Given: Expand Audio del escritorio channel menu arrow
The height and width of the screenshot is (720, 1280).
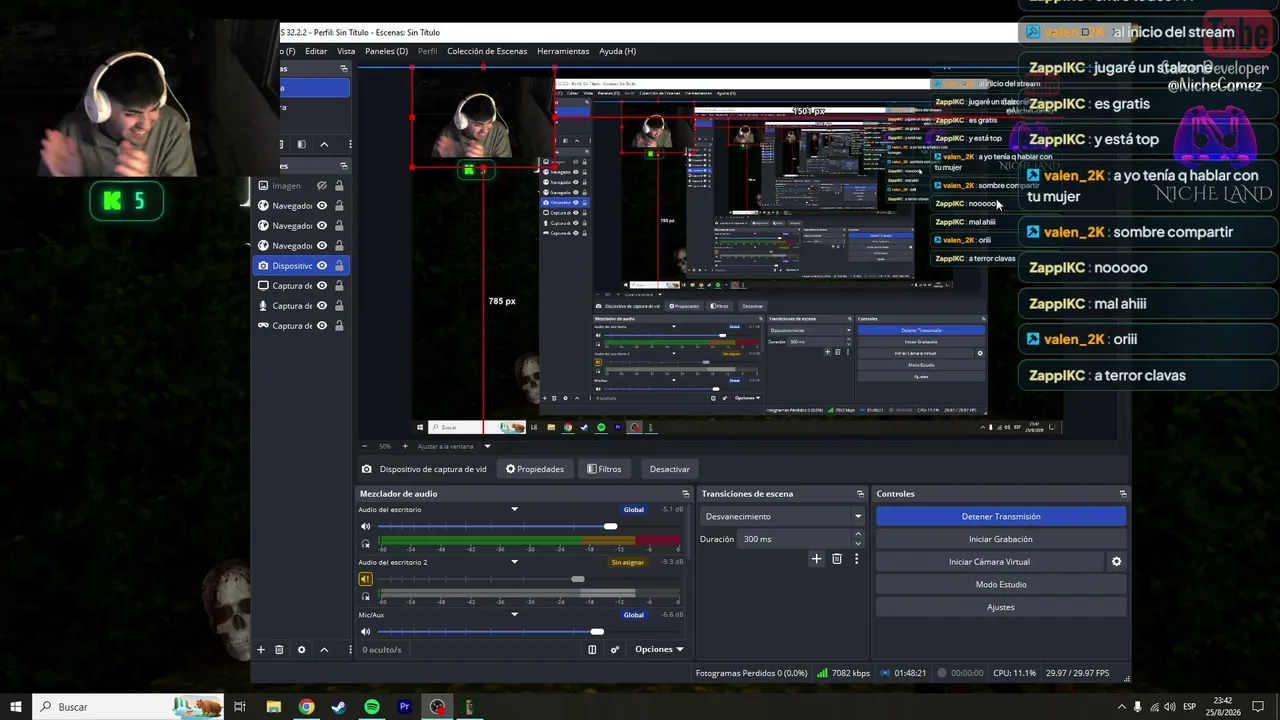Looking at the screenshot, I should 515,510.
